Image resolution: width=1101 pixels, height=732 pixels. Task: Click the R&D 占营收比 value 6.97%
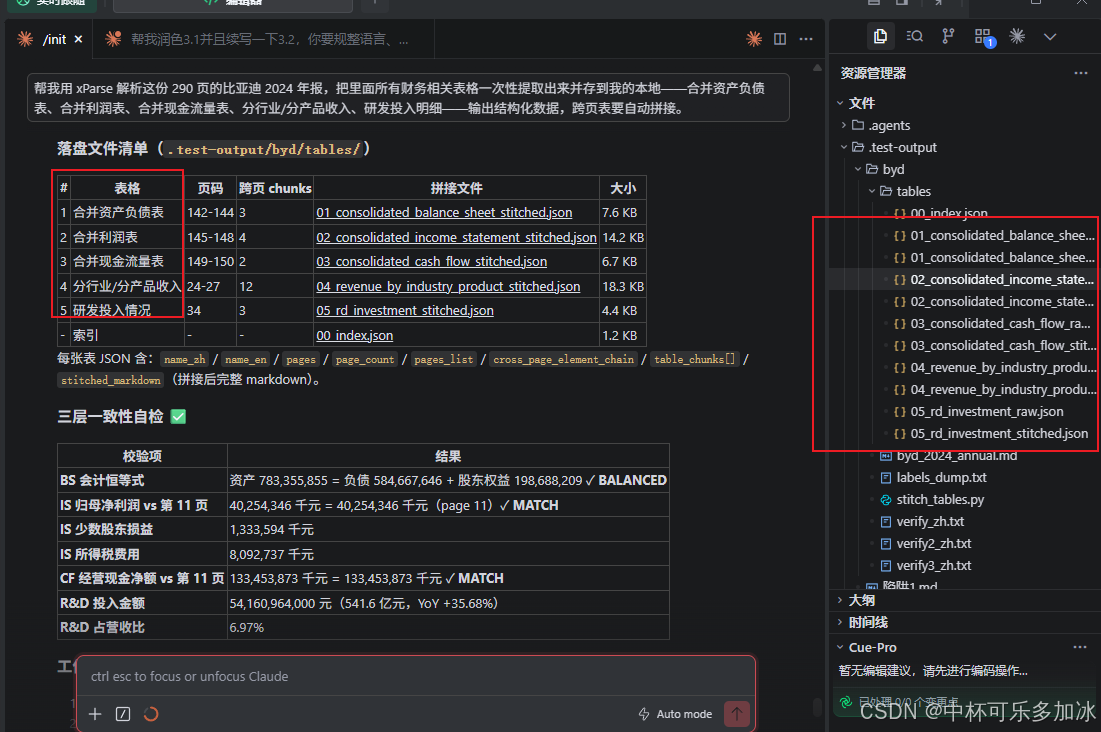point(246,627)
